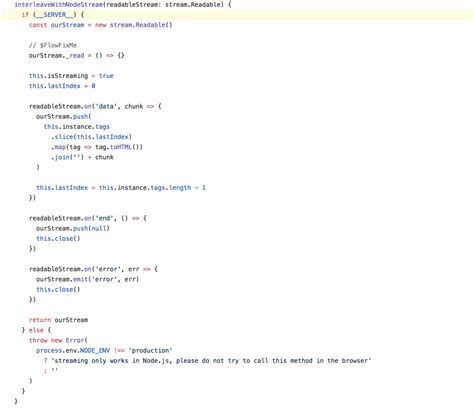Click 'streaming only works in Node.js' string

point(211,361)
